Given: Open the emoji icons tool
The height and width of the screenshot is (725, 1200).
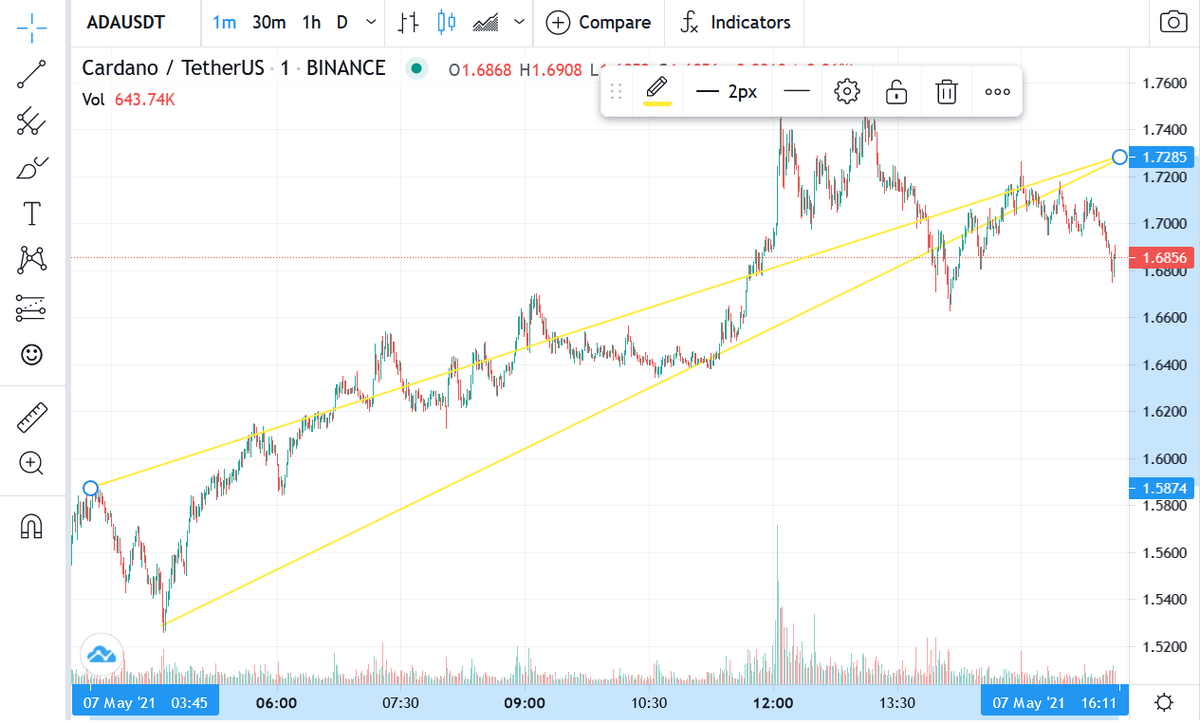Looking at the screenshot, I should (x=32, y=354).
